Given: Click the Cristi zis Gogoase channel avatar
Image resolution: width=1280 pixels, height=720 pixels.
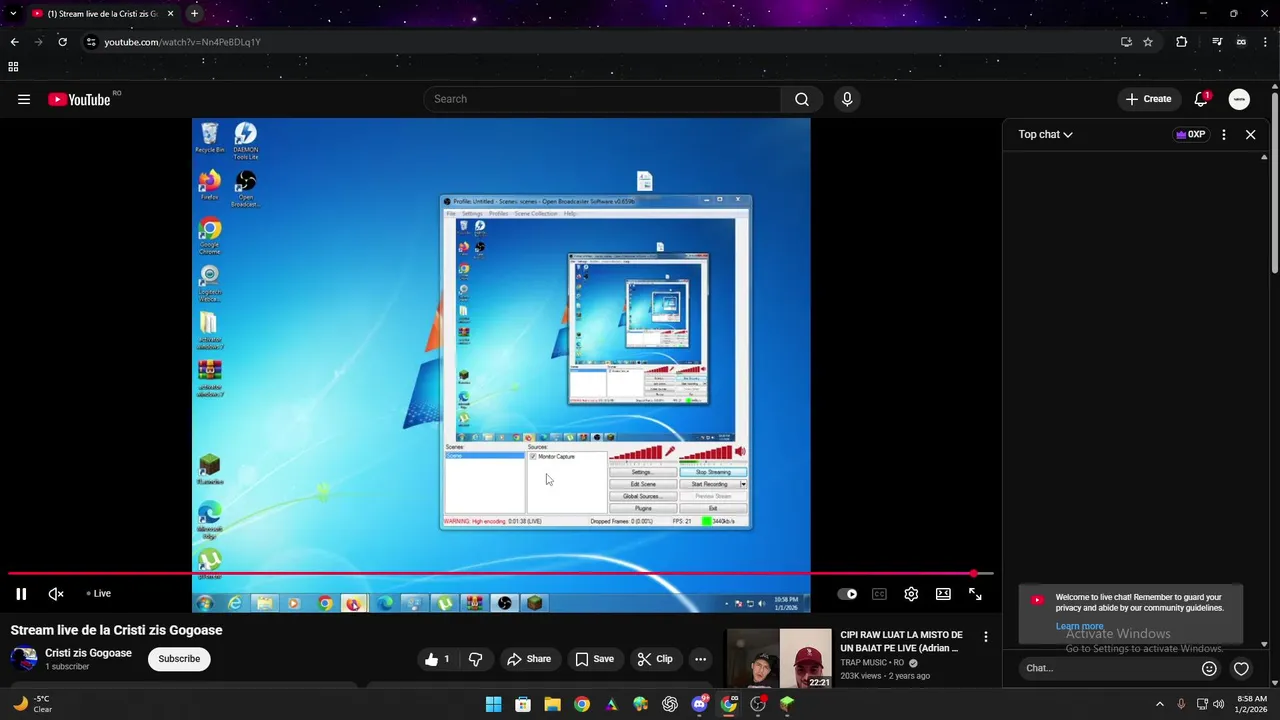Looking at the screenshot, I should pos(23,659).
